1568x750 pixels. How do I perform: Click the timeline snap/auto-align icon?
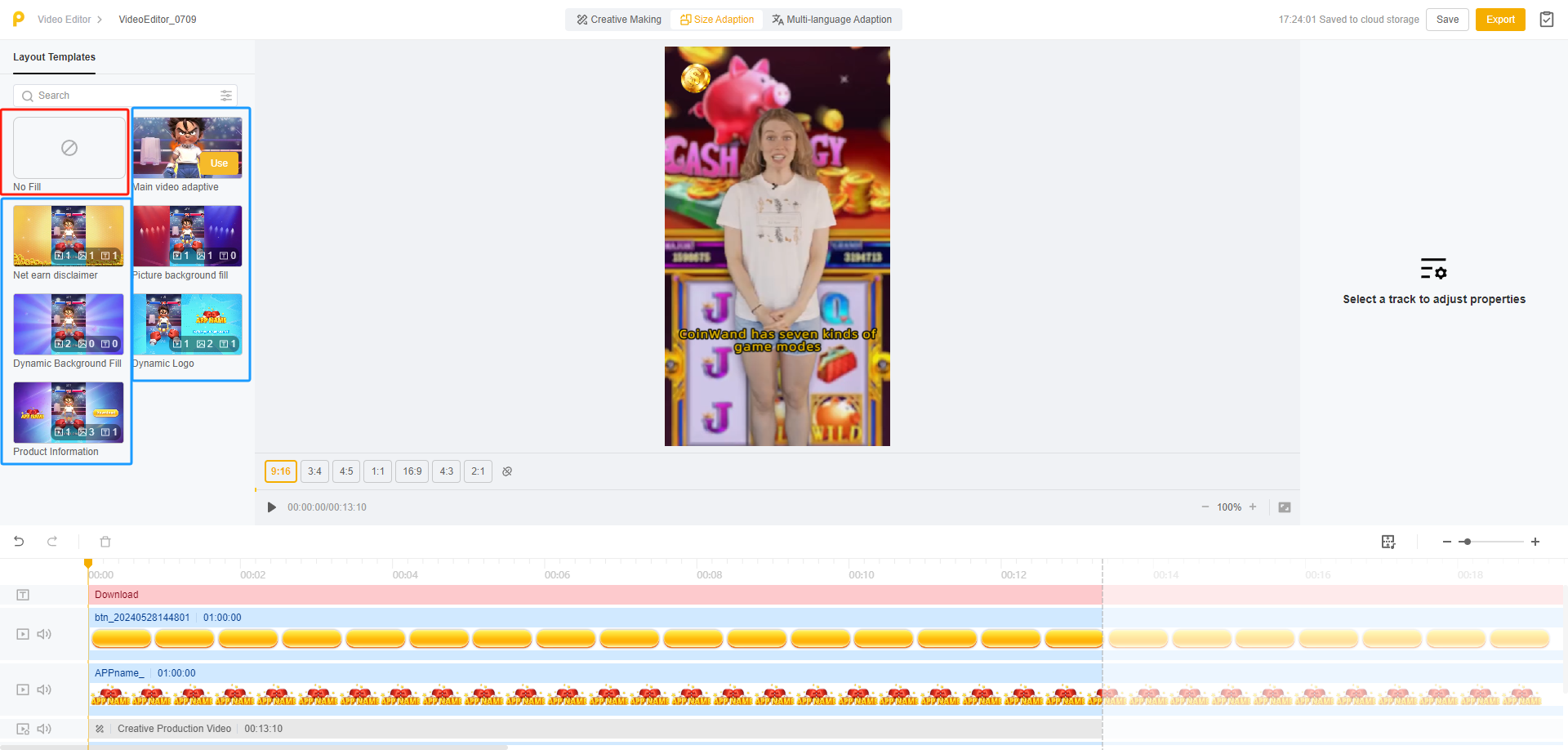pyautogui.click(x=1388, y=542)
